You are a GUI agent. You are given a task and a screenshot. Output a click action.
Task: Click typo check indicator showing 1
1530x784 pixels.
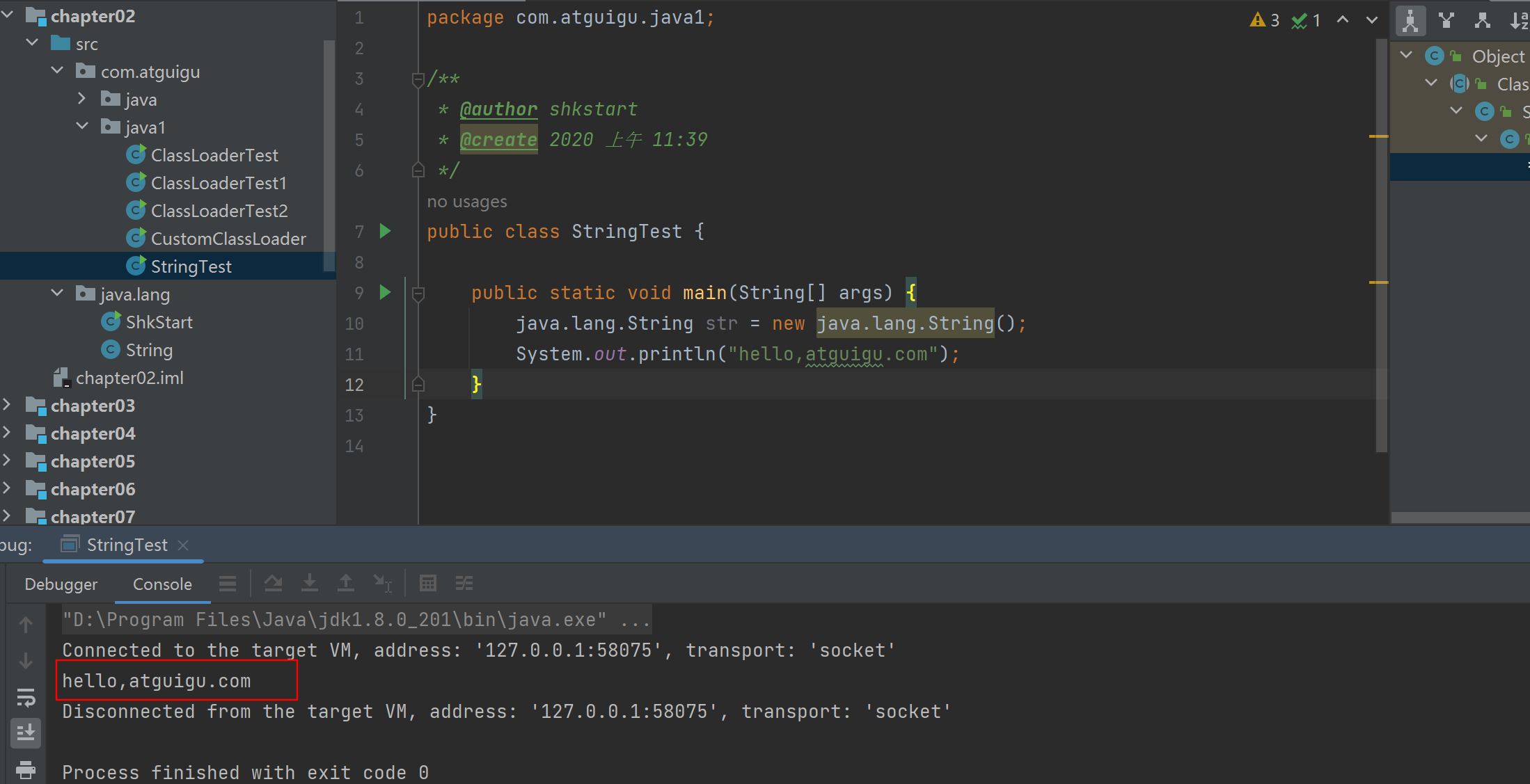coord(1306,20)
